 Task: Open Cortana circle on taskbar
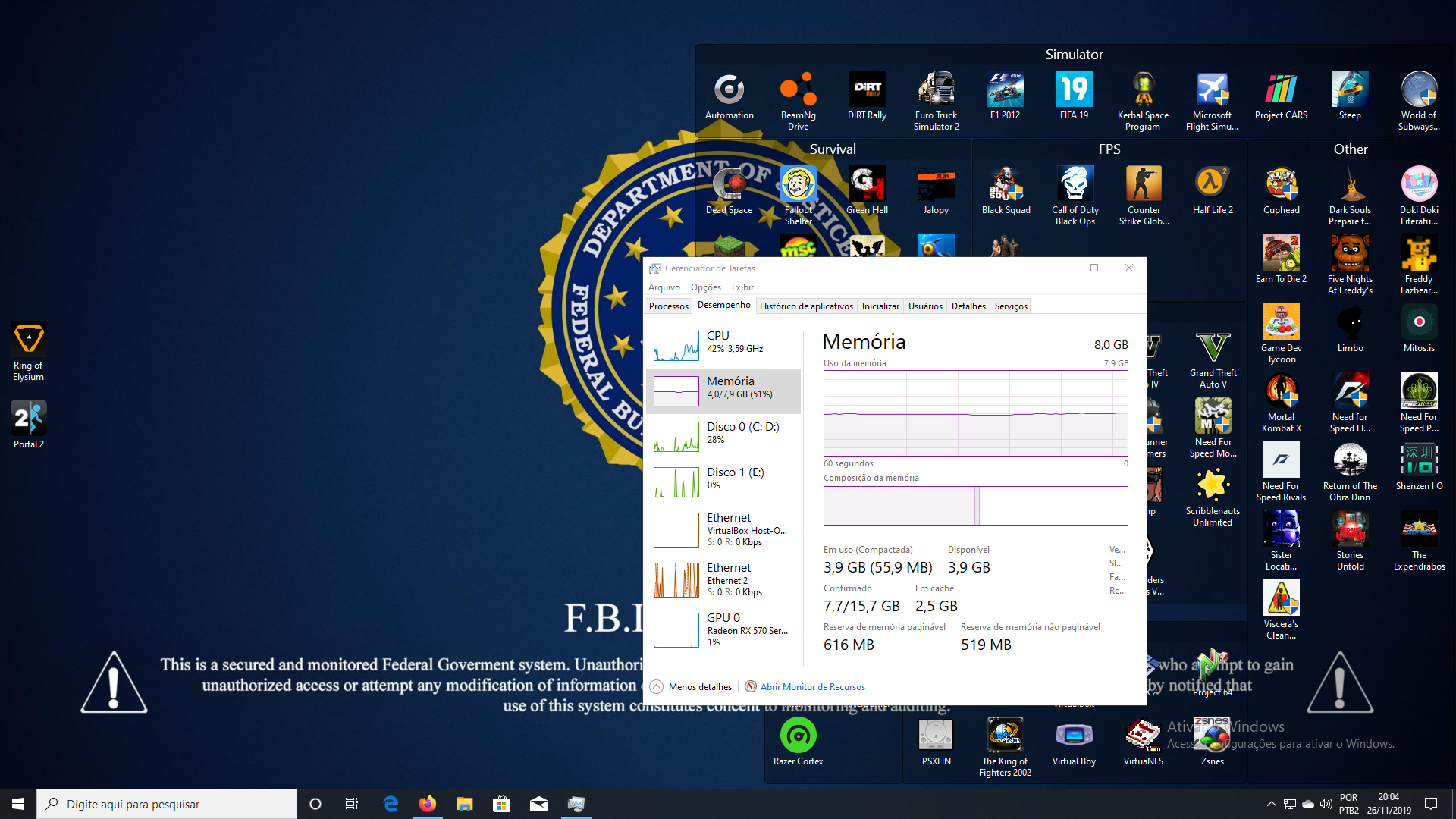(315, 804)
